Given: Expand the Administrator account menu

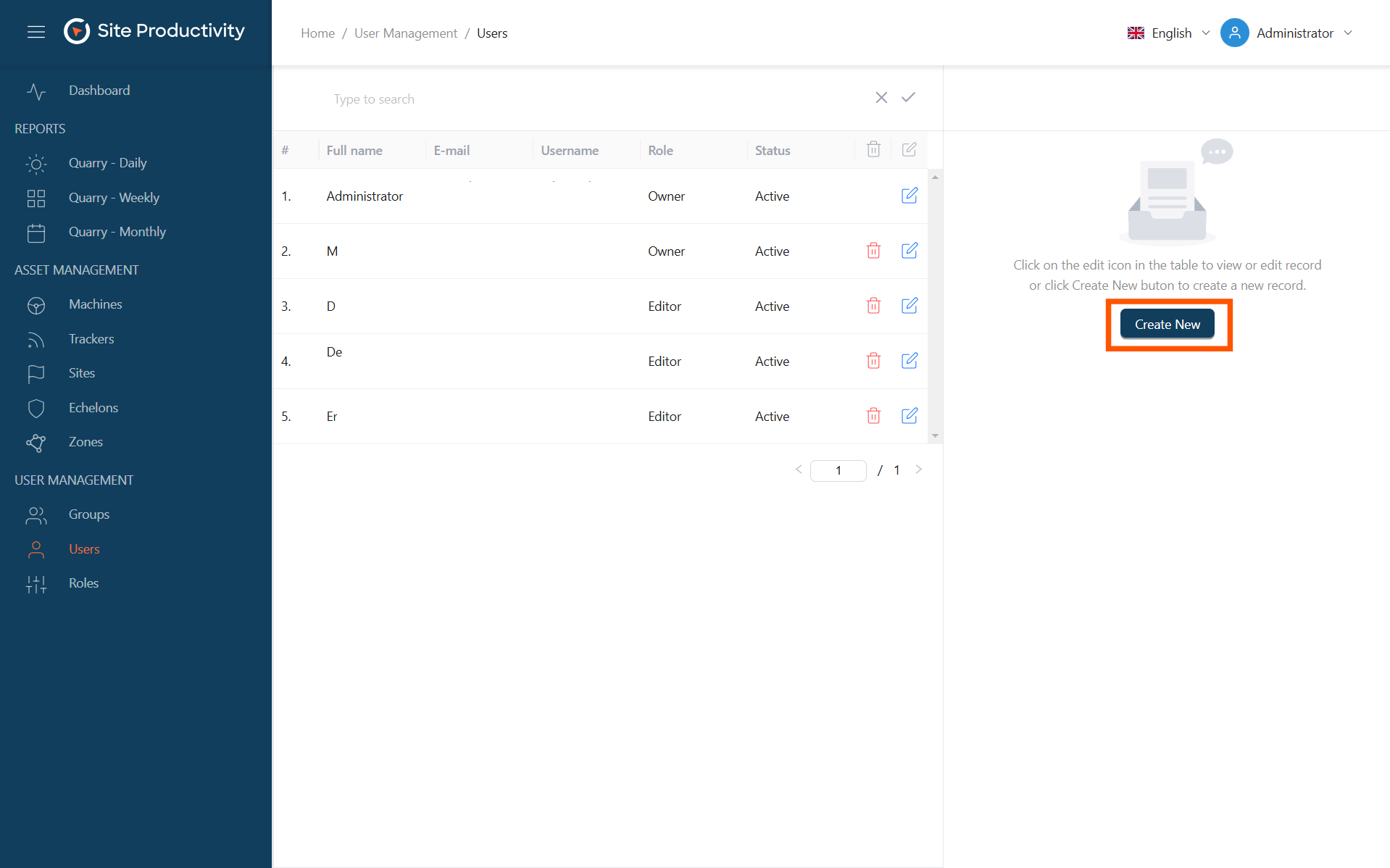Looking at the screenshot, I should (1287, 33).
